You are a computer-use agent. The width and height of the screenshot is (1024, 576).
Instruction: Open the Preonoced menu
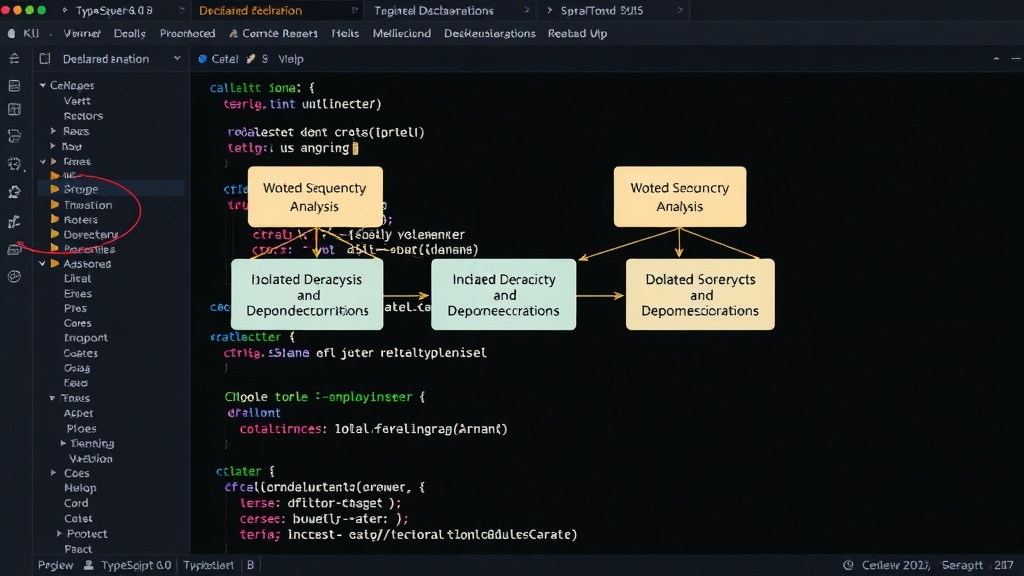(x=187, y=33)
